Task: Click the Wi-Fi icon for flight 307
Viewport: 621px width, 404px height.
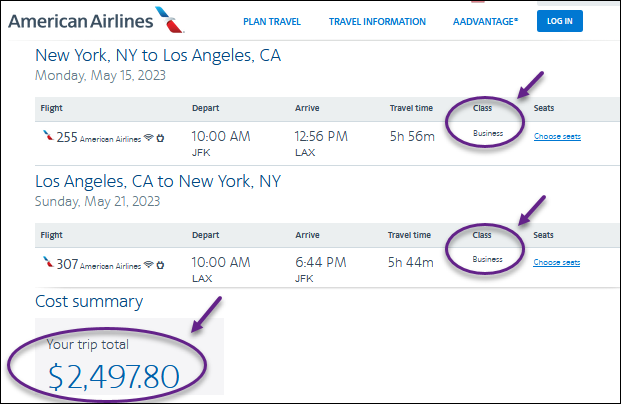Action: [x=149, y=264]
